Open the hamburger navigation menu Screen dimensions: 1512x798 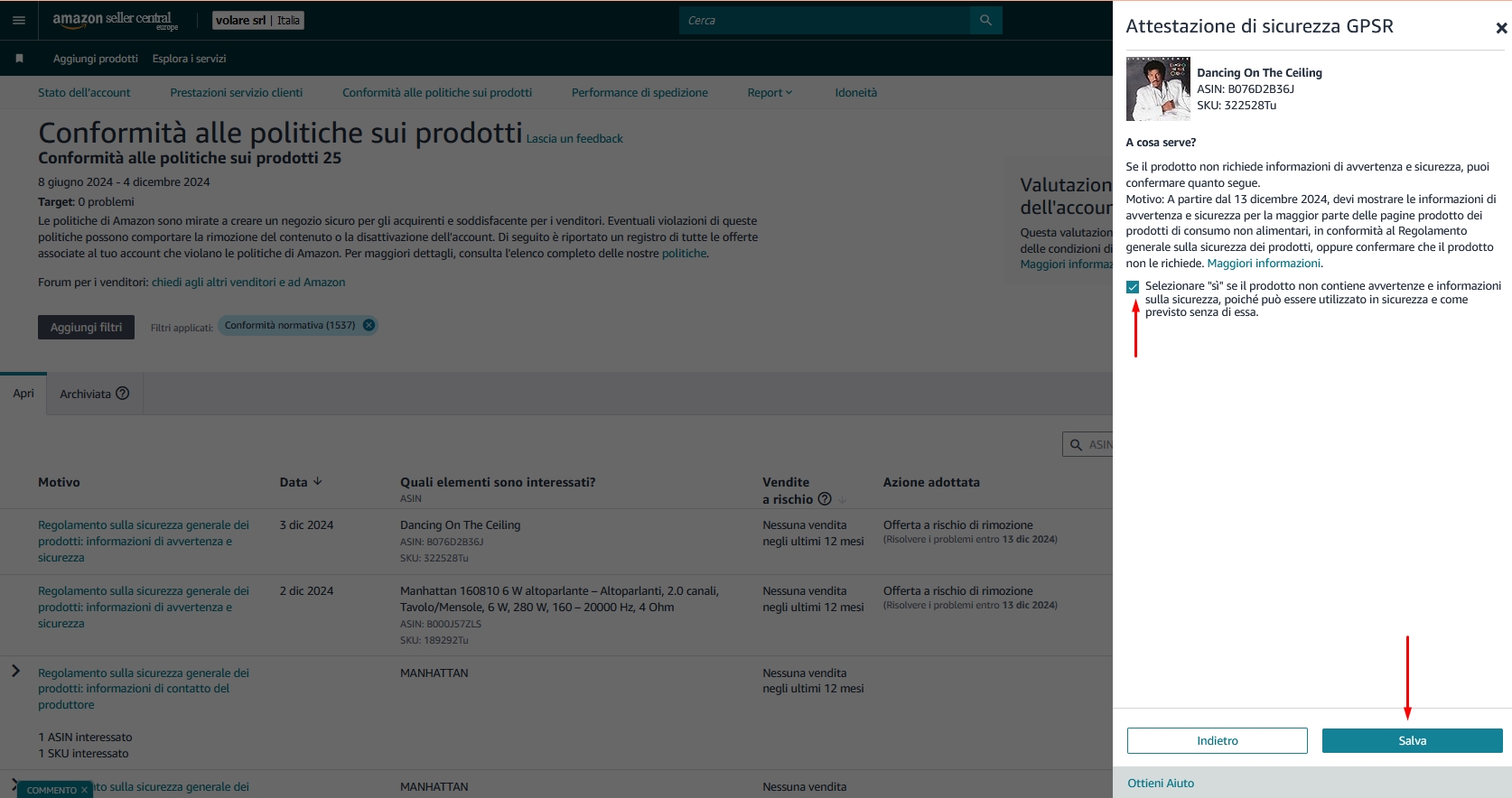(x=19, y=20)
